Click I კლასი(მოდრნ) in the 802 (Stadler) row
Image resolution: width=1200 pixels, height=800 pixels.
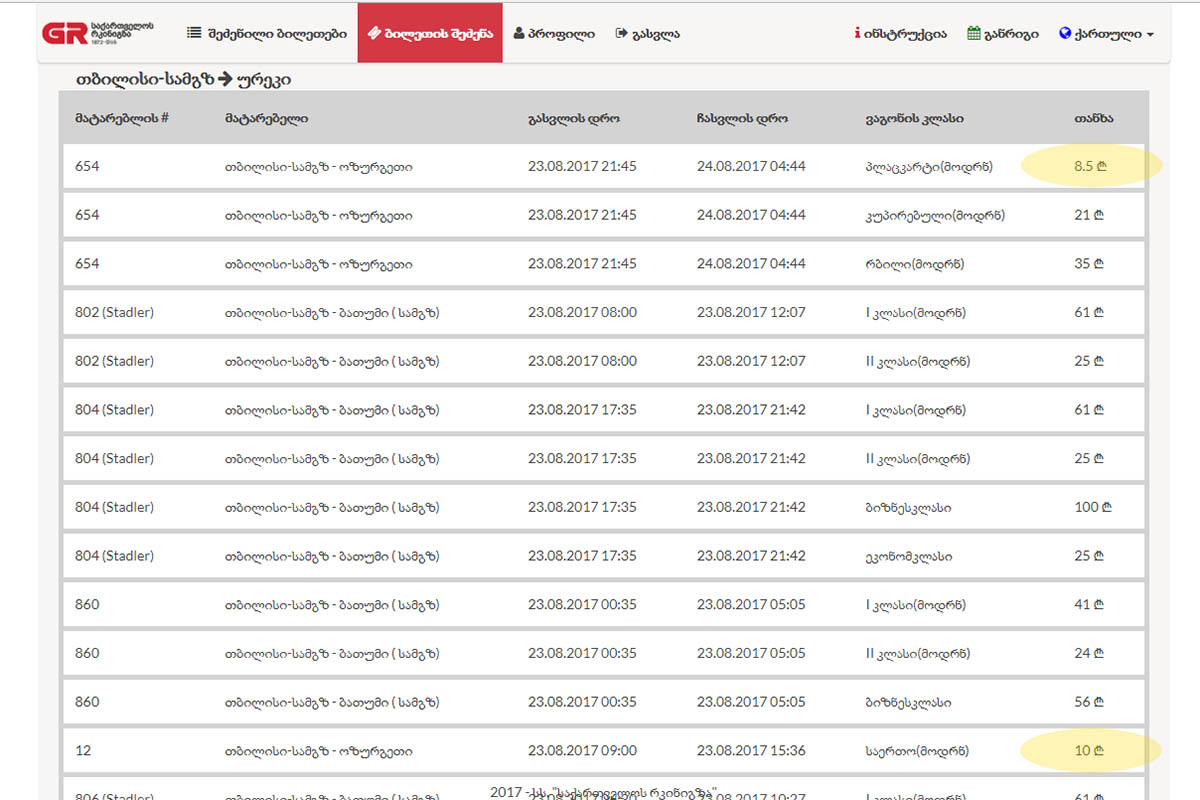(x=915, y=312)
